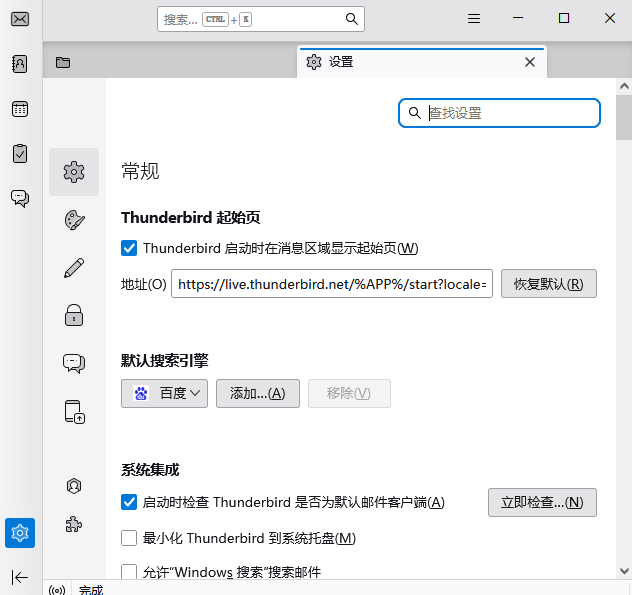Click the 恢复默认(R) button
This screenshot has height=595, width=632.
tap(549, 284)
